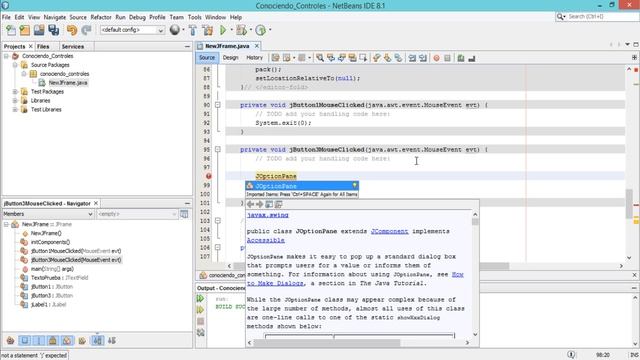Click the Debug Project toolbar icon
The width and height of the screenshot is (640, 360).
[241, 30]
